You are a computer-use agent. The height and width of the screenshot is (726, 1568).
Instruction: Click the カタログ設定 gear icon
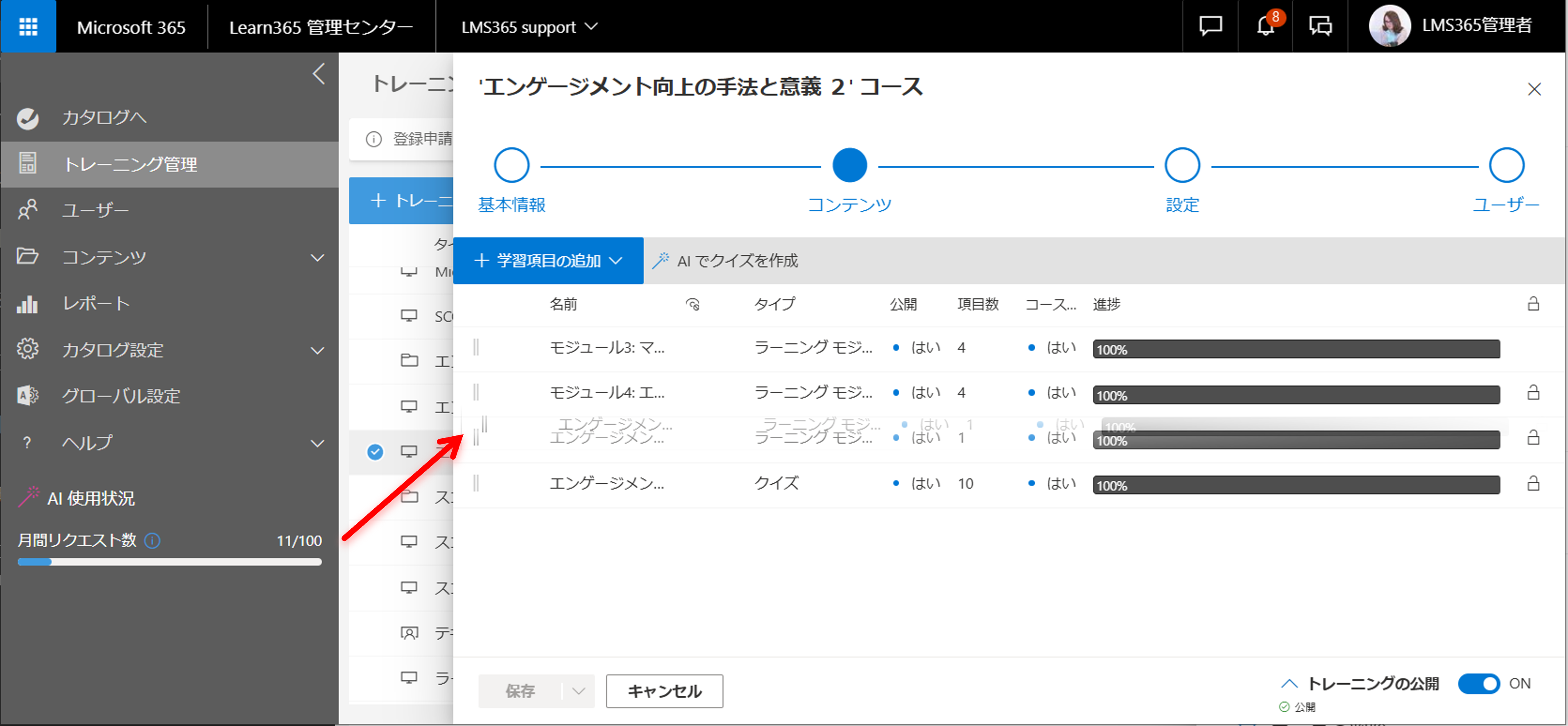[x=27, y=349]
